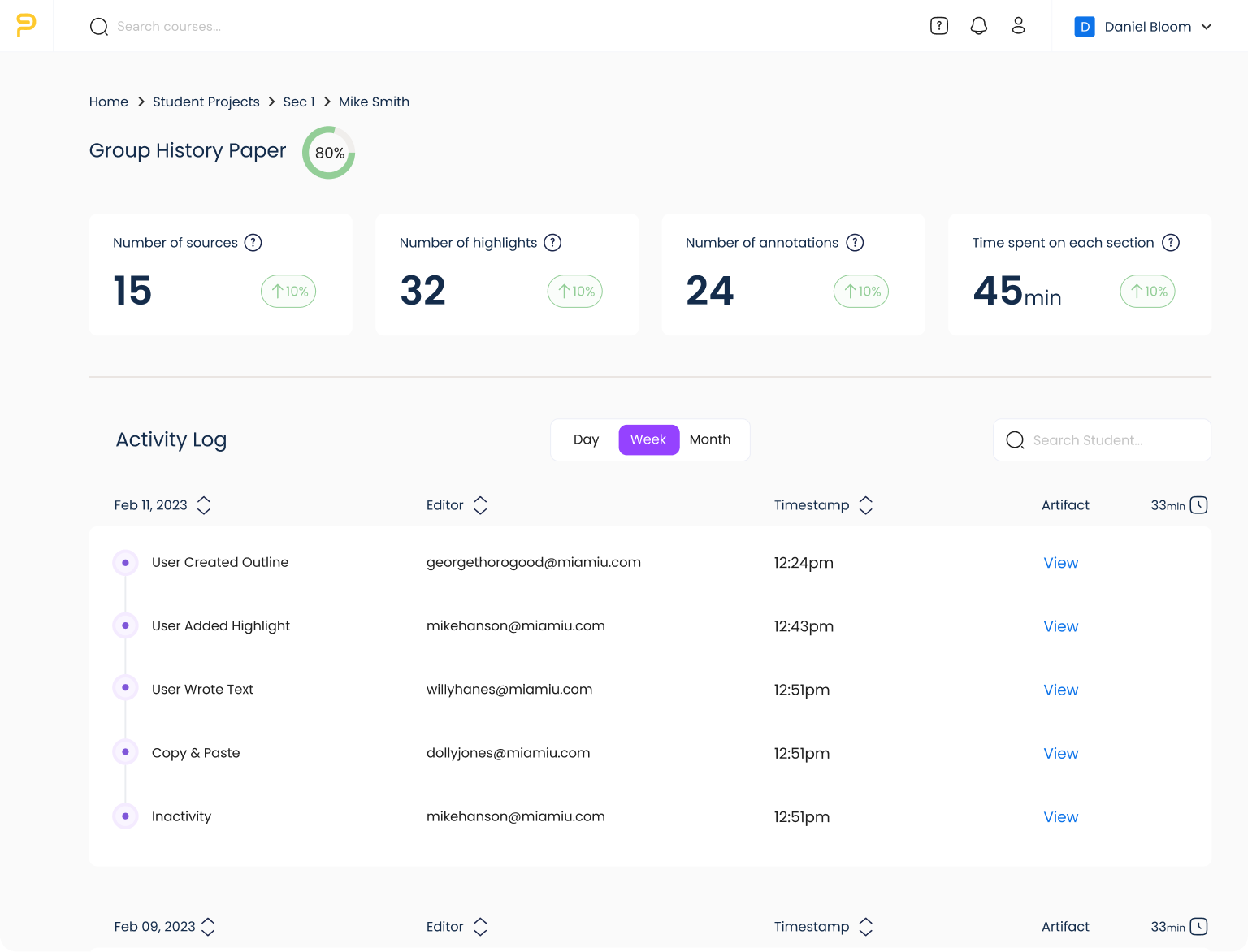1248x952 pixels.
Task: Switch activity log to Day view
Action: (x=586, y=439)
